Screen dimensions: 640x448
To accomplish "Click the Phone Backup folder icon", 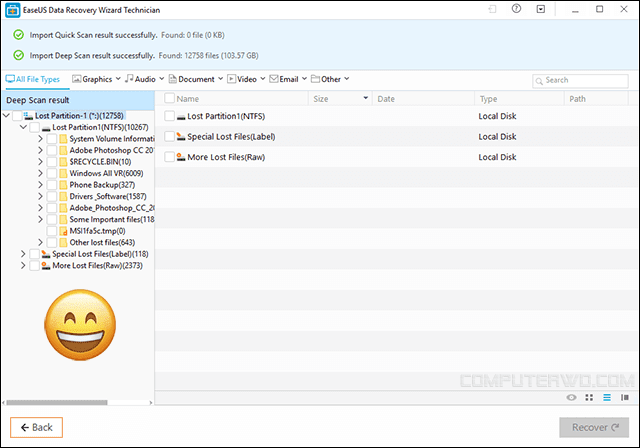I will [63, 185].
